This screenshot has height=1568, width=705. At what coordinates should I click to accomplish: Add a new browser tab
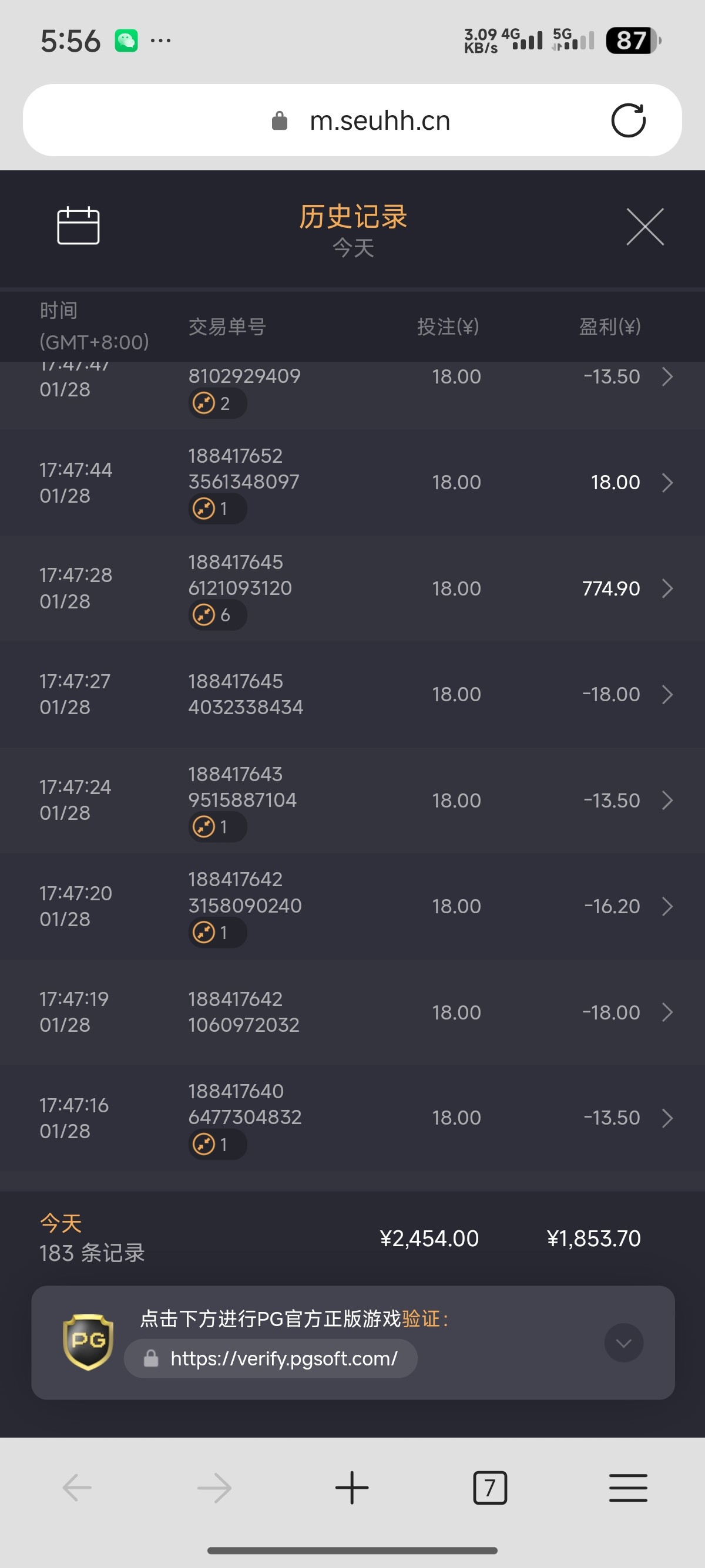352,1488
